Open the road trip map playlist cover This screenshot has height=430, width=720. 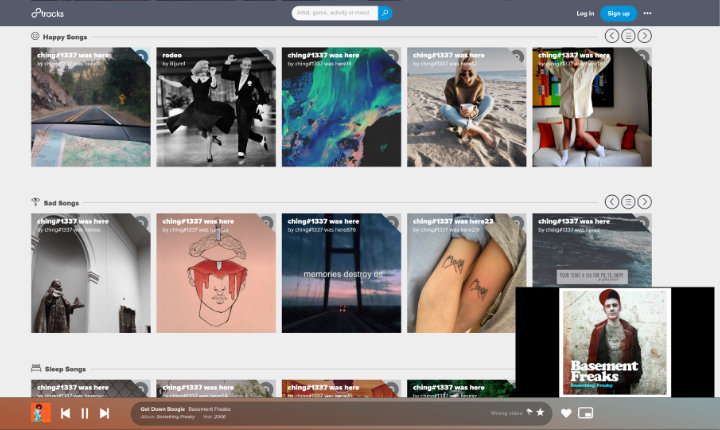tap(90, 107)
